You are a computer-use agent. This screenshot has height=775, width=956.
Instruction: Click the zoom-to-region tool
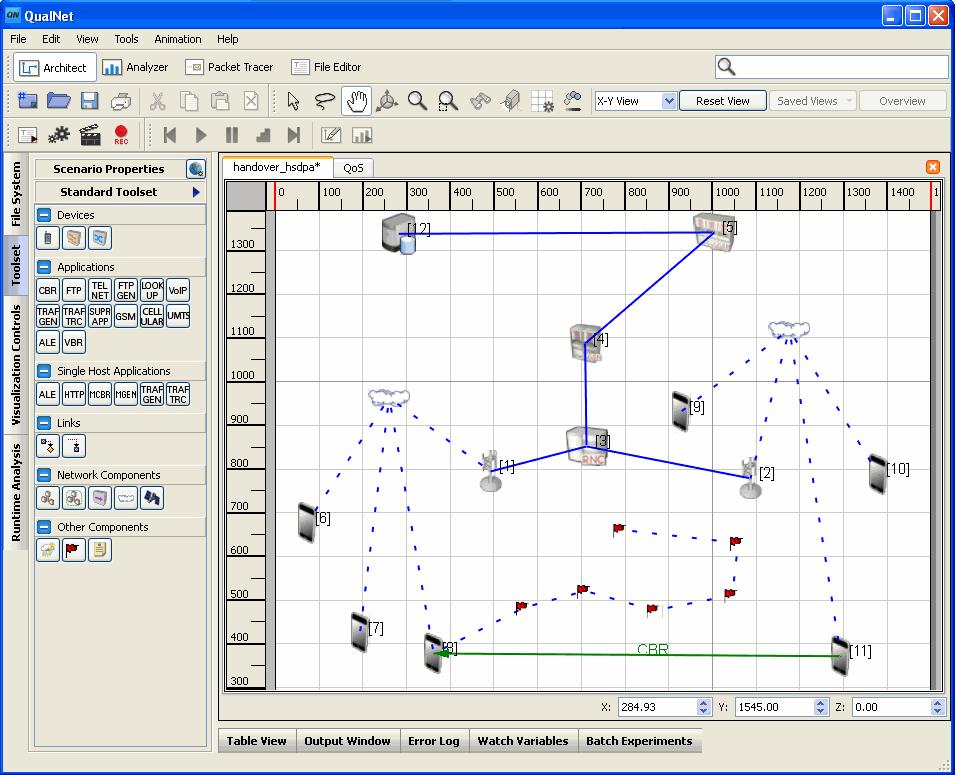448,101
